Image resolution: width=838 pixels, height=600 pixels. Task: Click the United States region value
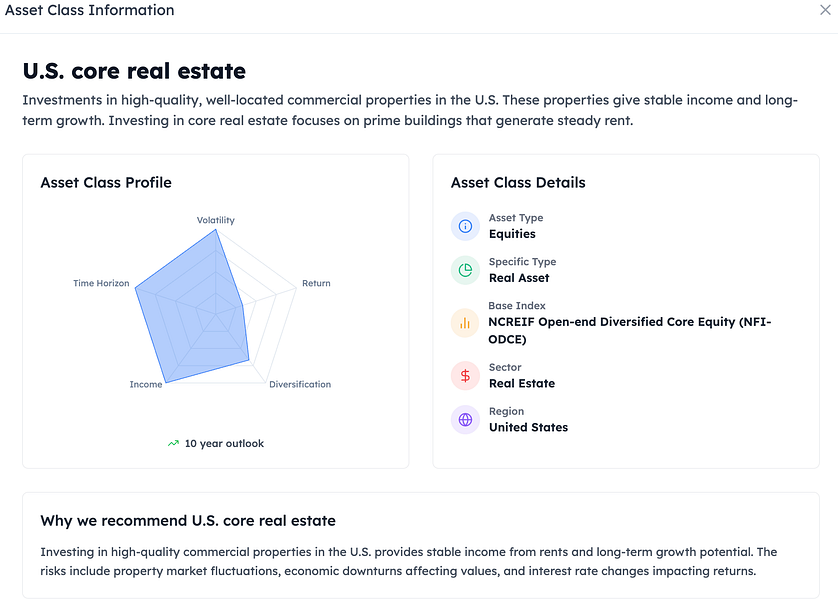(x=528, y=427)
